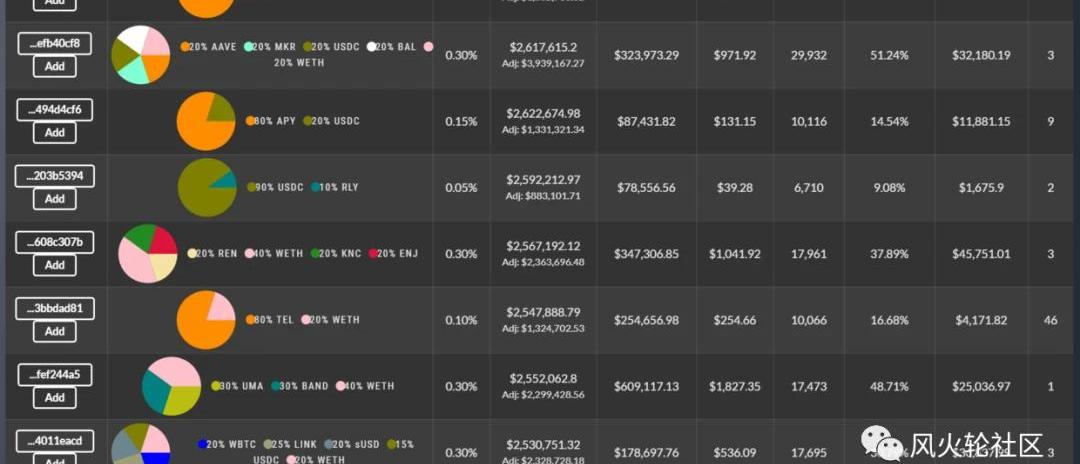The width and height of the screenshot is (1080, 464).
Task: Open pool address ...3bbdad81
Action: coord(55,308)
